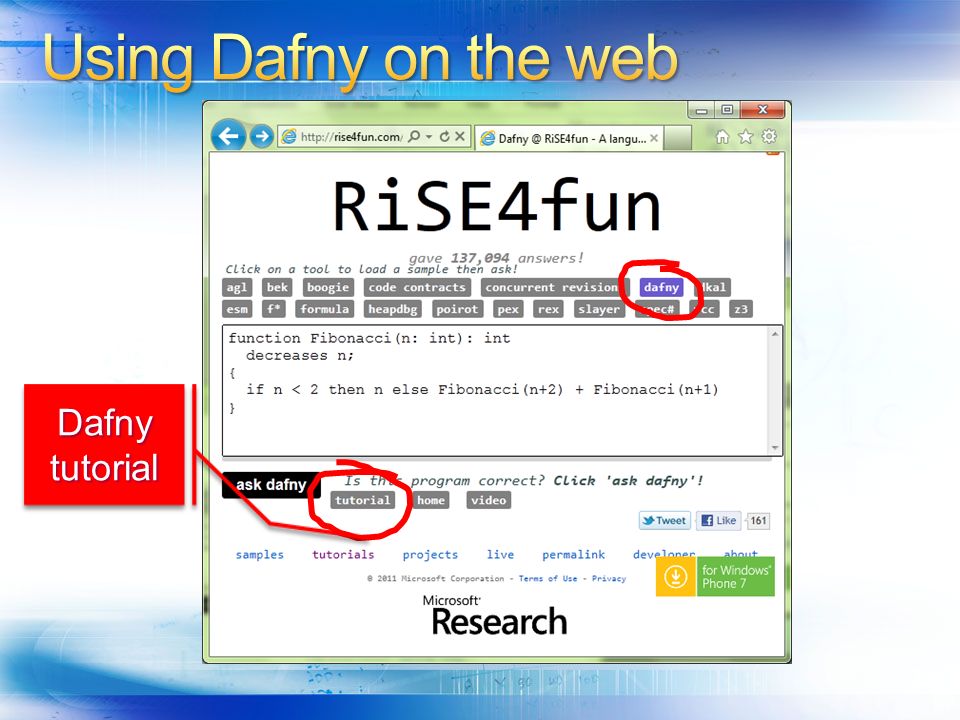Click the stop (X) icon in address bar
960x720 pixels.
point(460,136)
